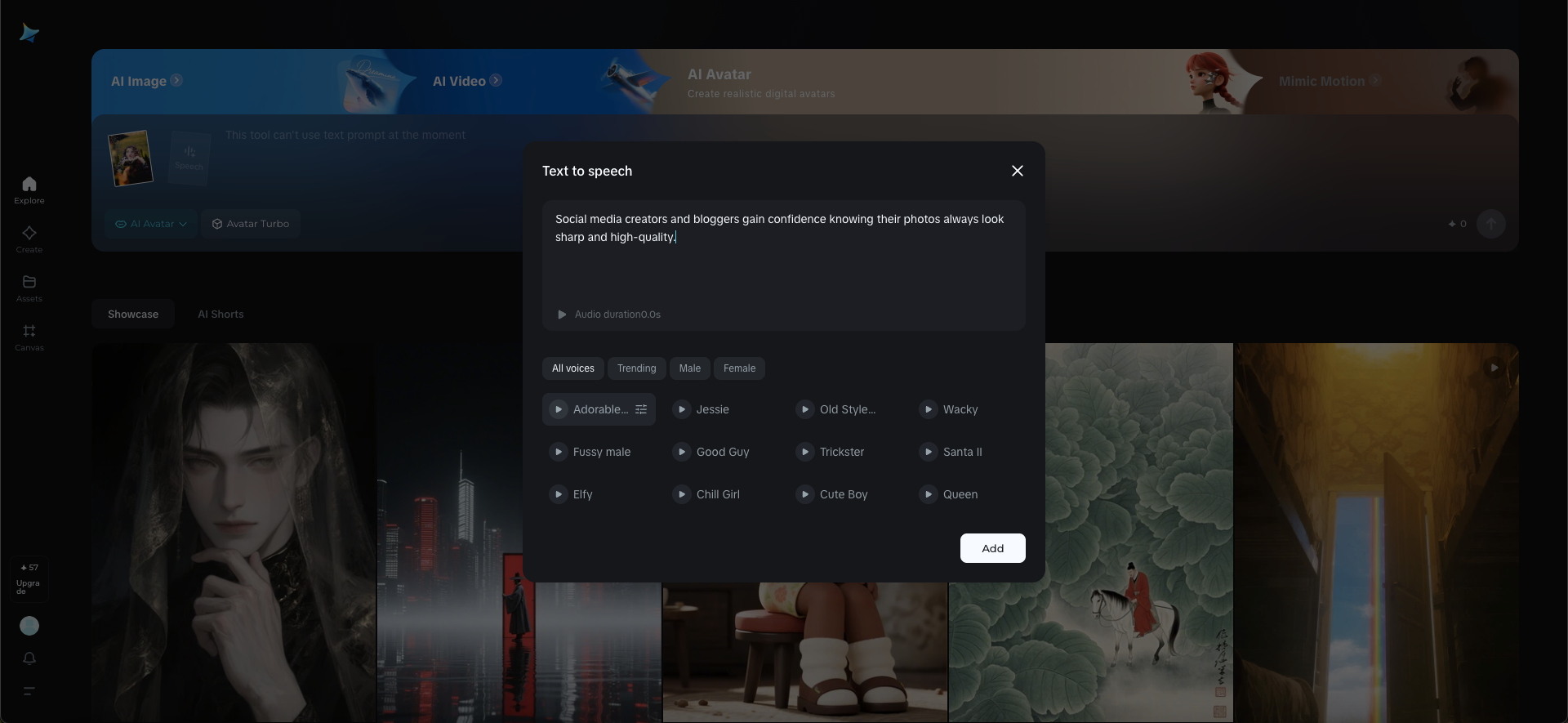The height and width of the screenshot is (723, 1568).
Task: Show Trending voices filter
Action: (636, 368)
